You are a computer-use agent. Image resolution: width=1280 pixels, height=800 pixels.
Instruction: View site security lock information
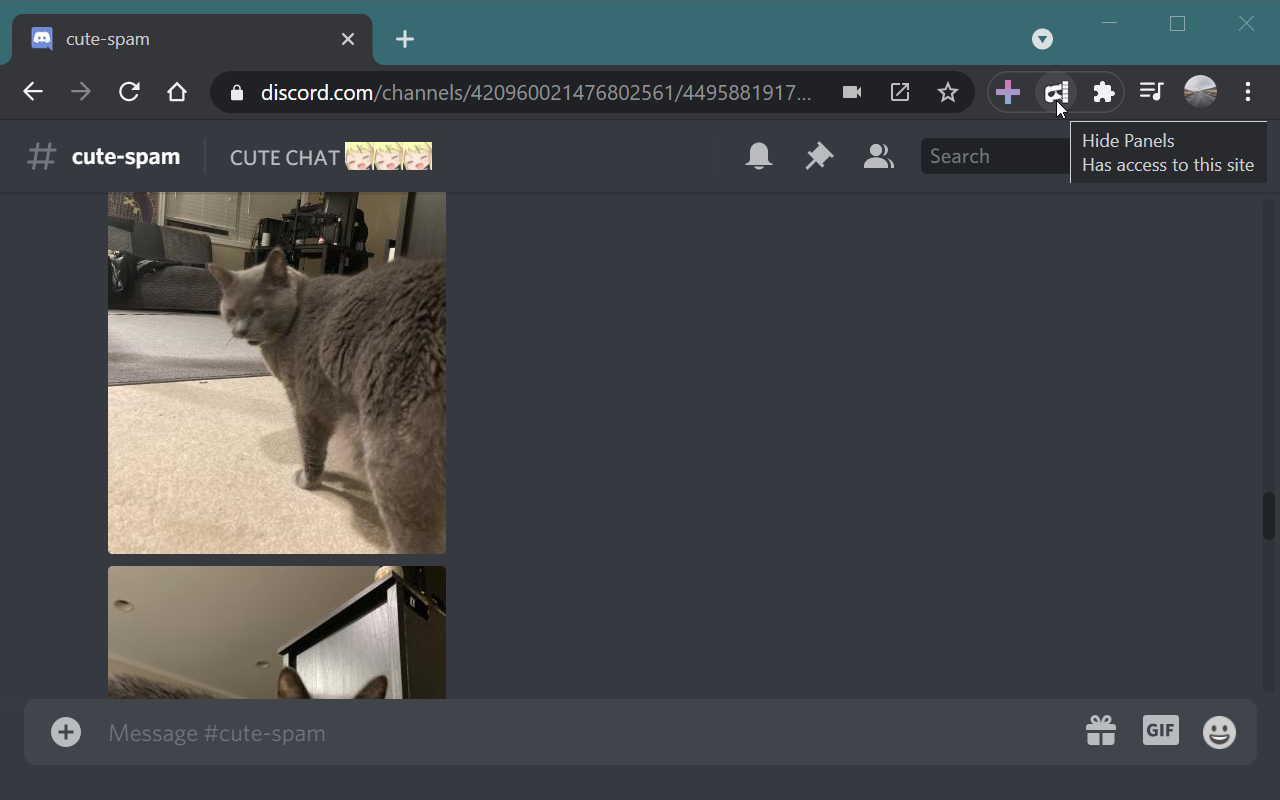tap(237, 93)
